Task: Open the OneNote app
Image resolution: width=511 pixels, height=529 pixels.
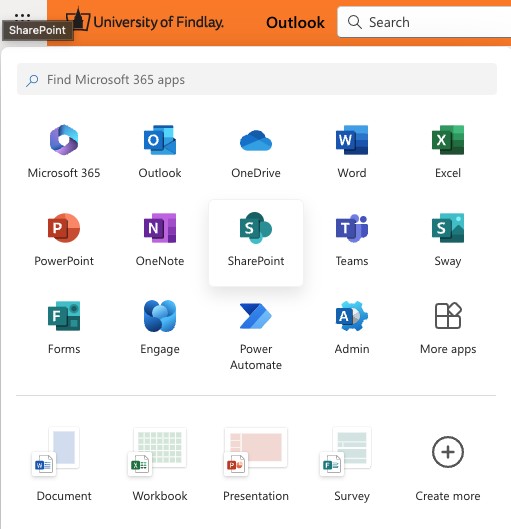Action: point(160,240)
